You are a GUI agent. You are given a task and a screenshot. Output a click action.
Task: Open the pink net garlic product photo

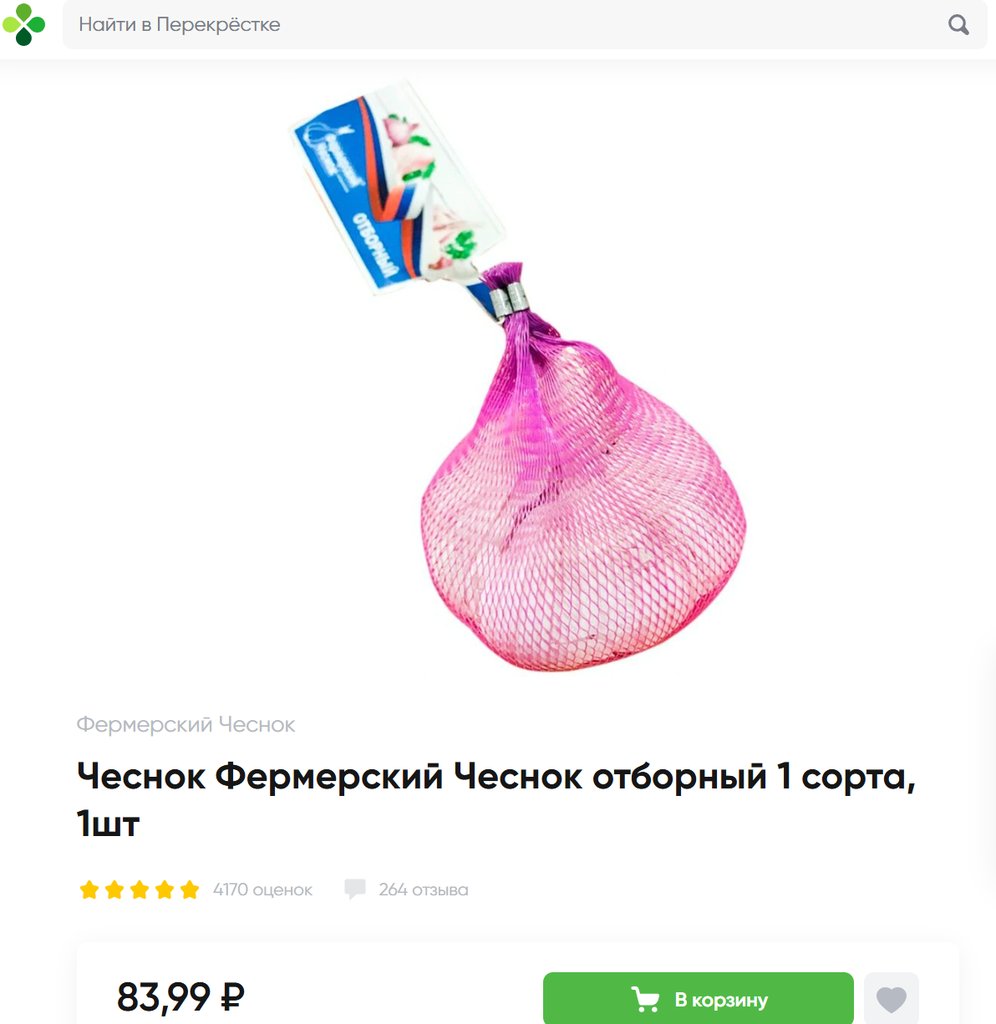[x=517, y=376]
